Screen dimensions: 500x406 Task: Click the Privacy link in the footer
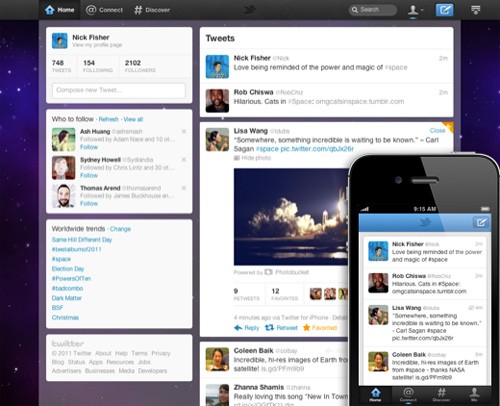[161, 353]
